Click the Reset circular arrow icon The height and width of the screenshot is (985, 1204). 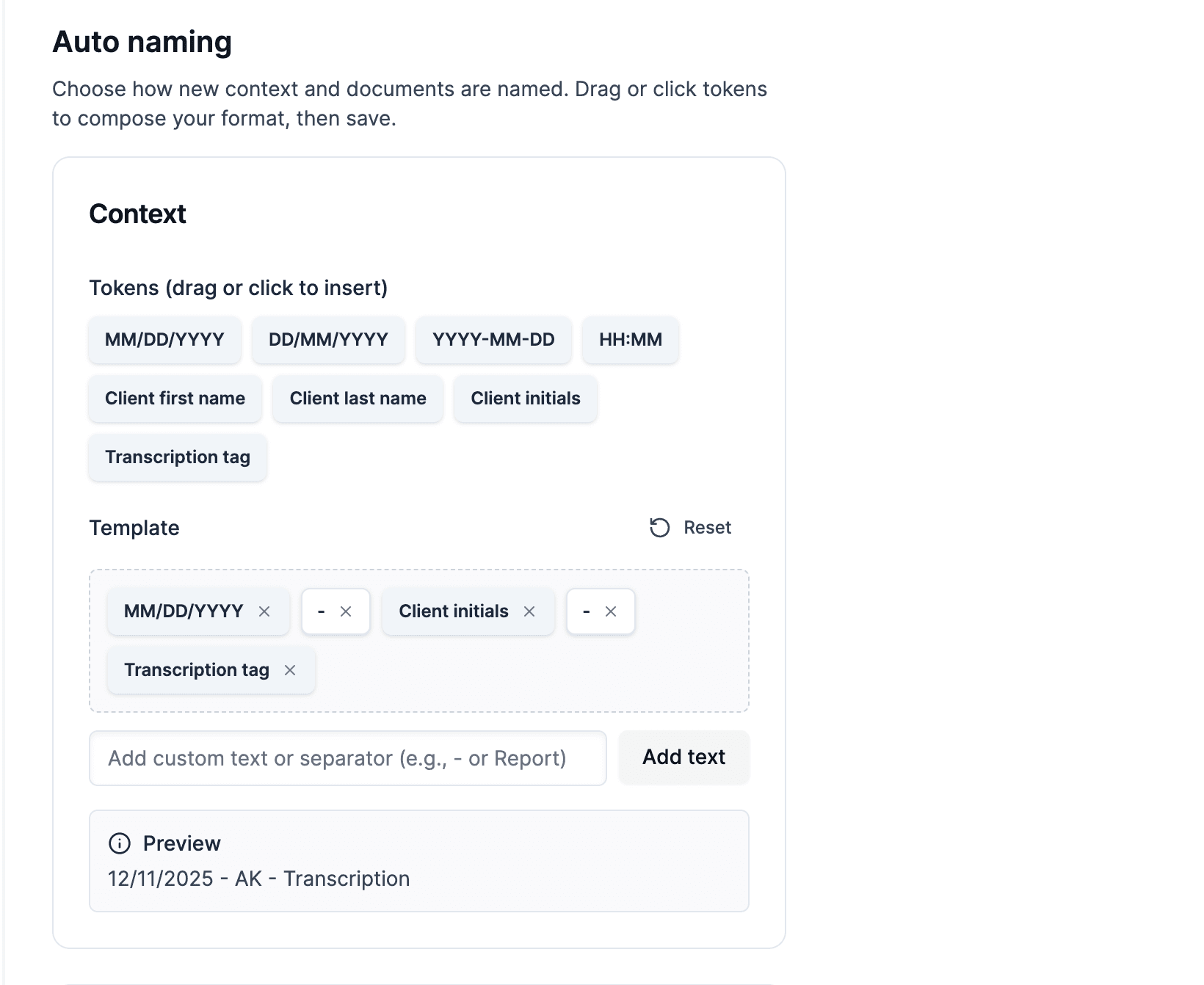point(659,528)
